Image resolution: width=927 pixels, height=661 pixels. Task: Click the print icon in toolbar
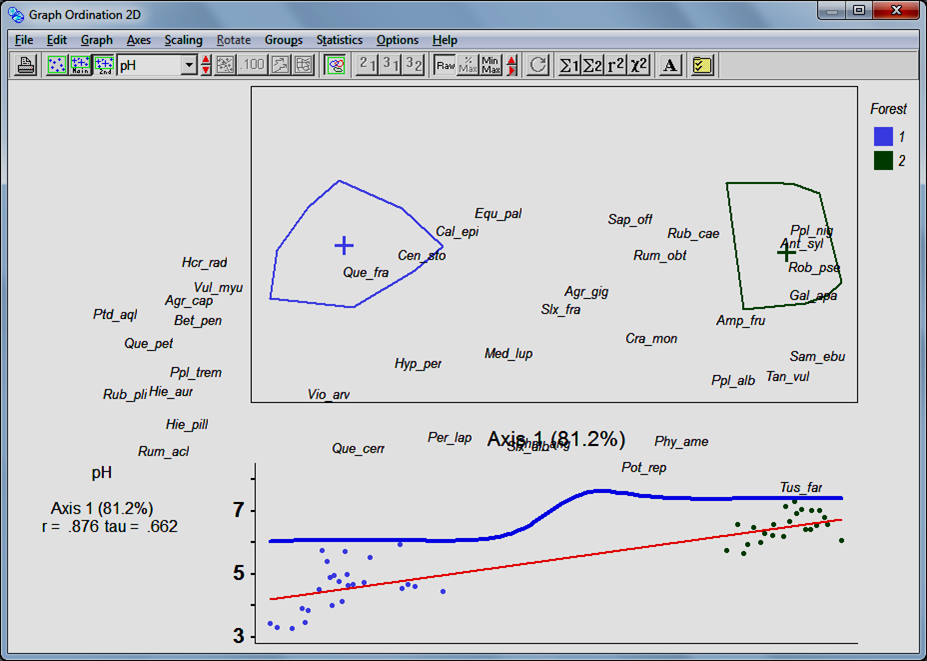coord(27,65)
